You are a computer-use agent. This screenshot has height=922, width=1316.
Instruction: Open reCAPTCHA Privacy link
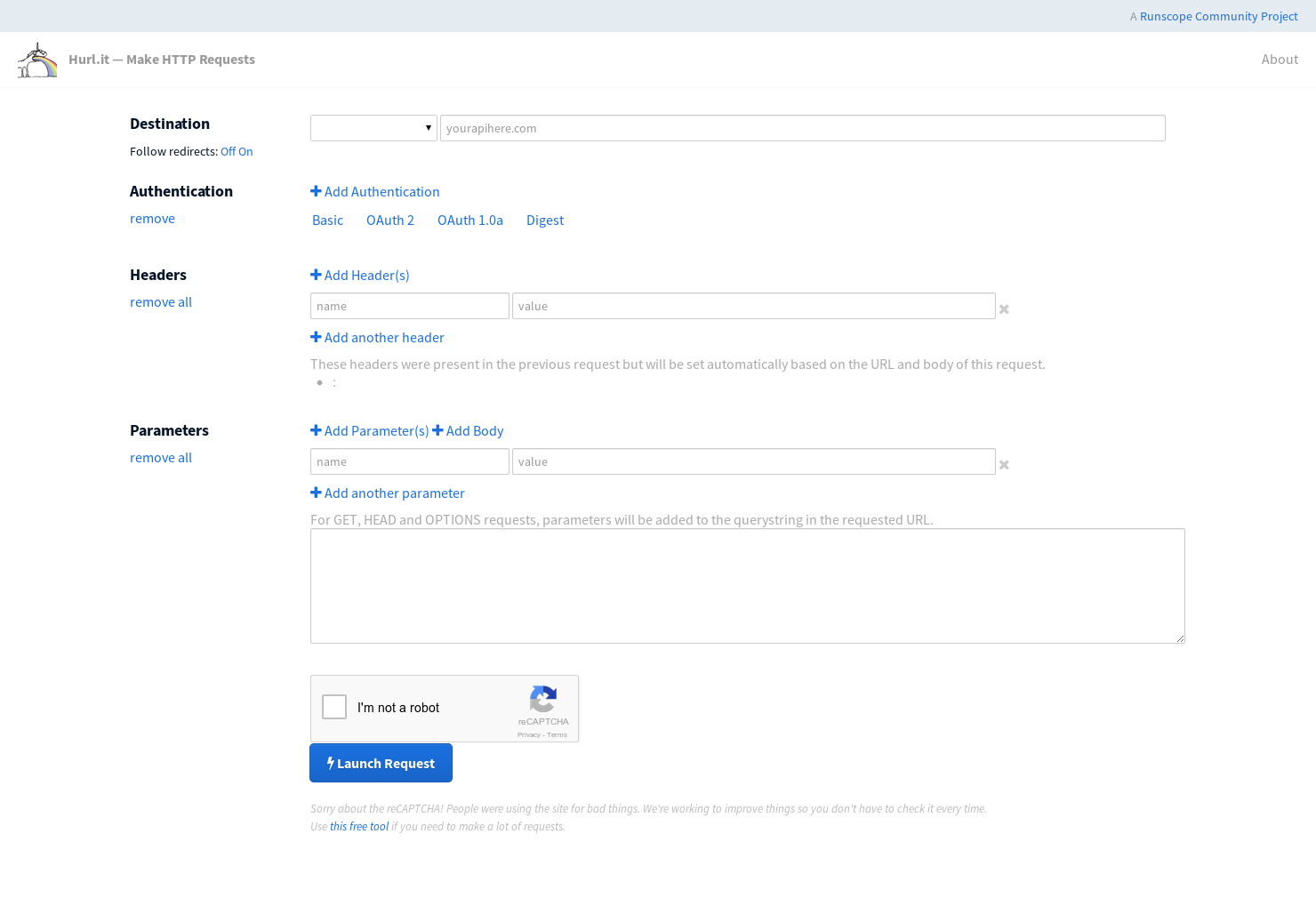coord(528,735)
